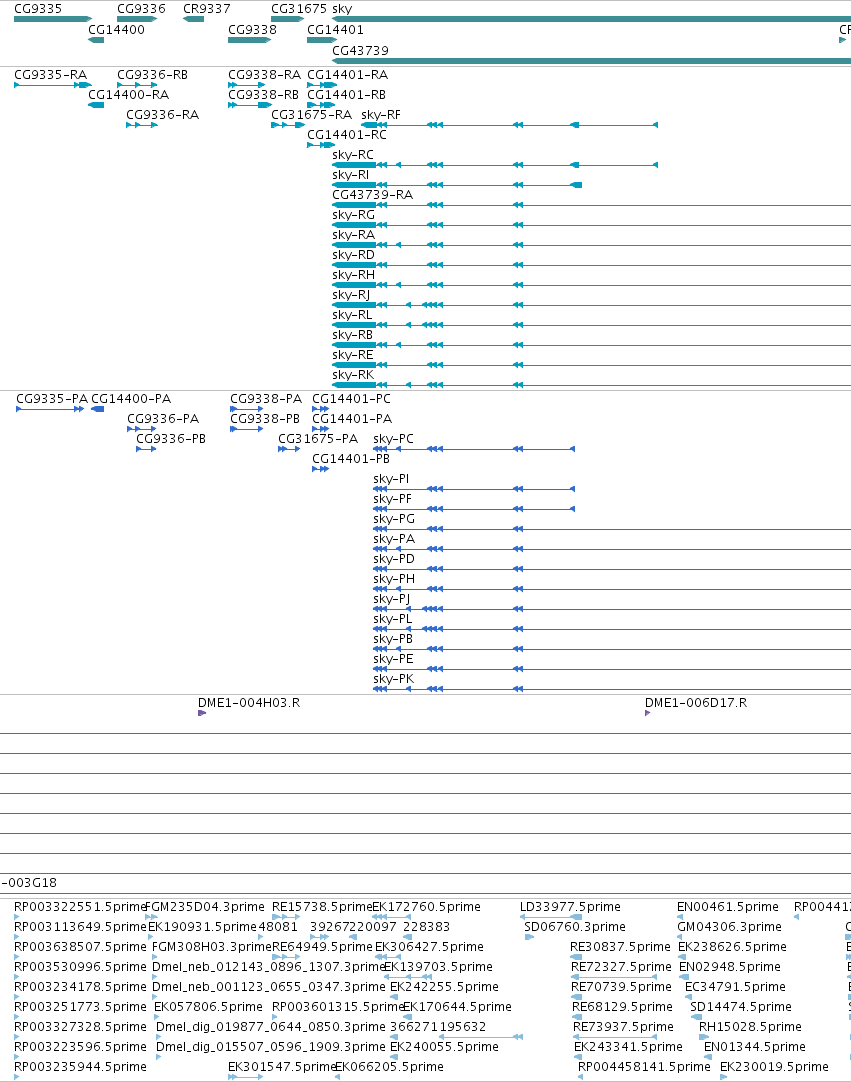
Task: Select the sky-PL protein label
Action: (393, 619)
